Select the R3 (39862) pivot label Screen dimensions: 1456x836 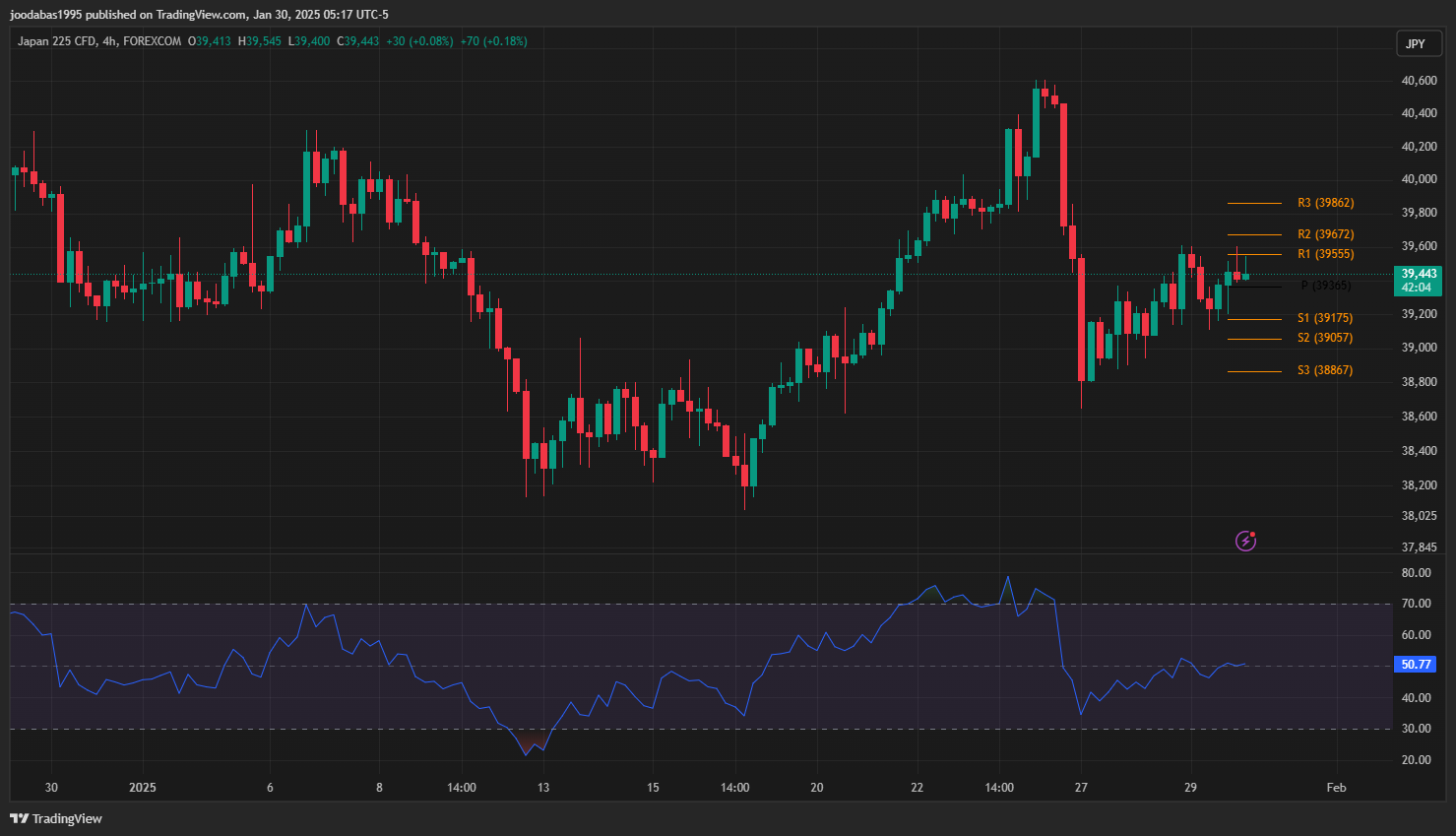(1325, 203)
